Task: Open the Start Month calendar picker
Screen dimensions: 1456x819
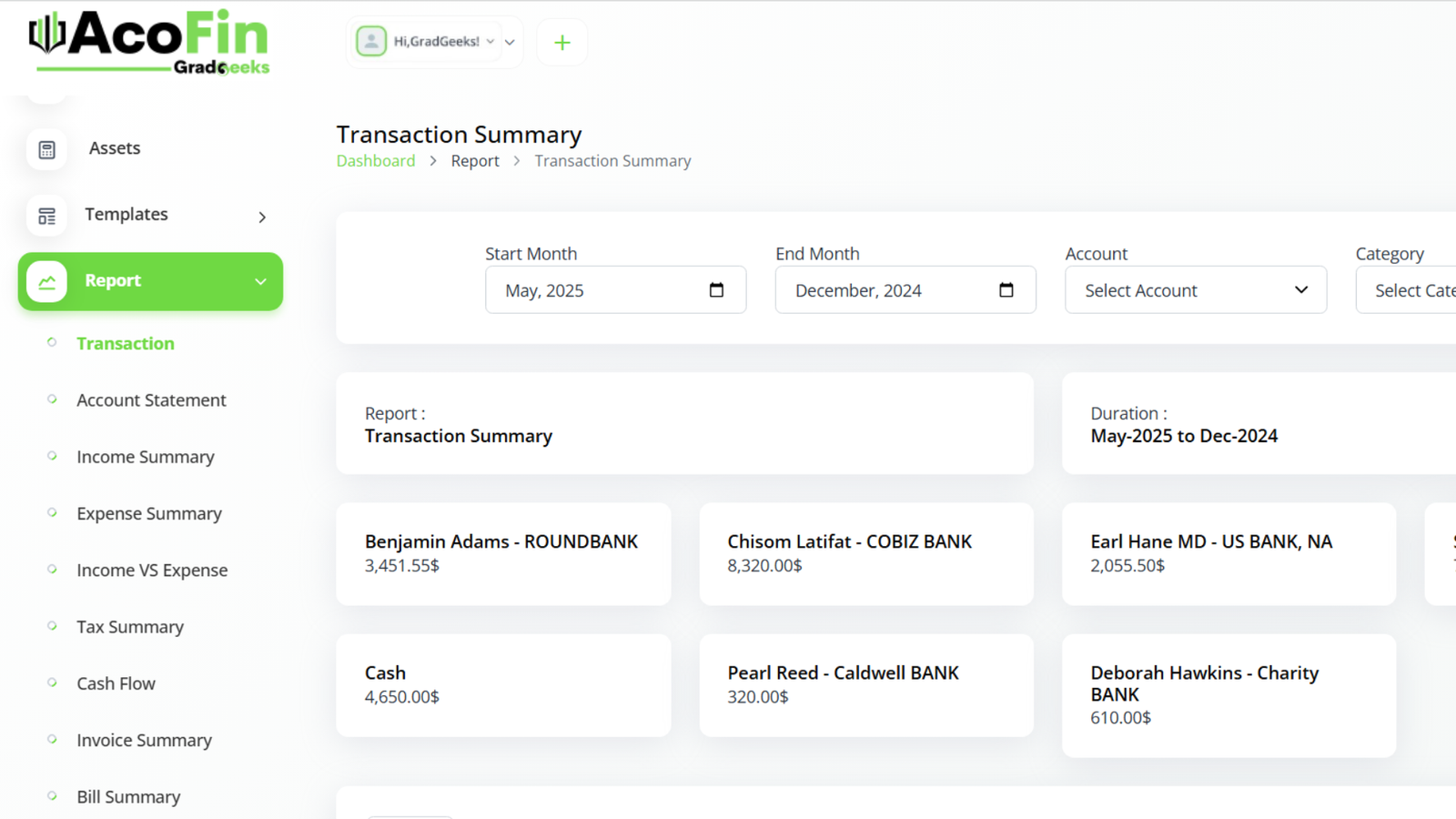Action: (x=716, y=290)
